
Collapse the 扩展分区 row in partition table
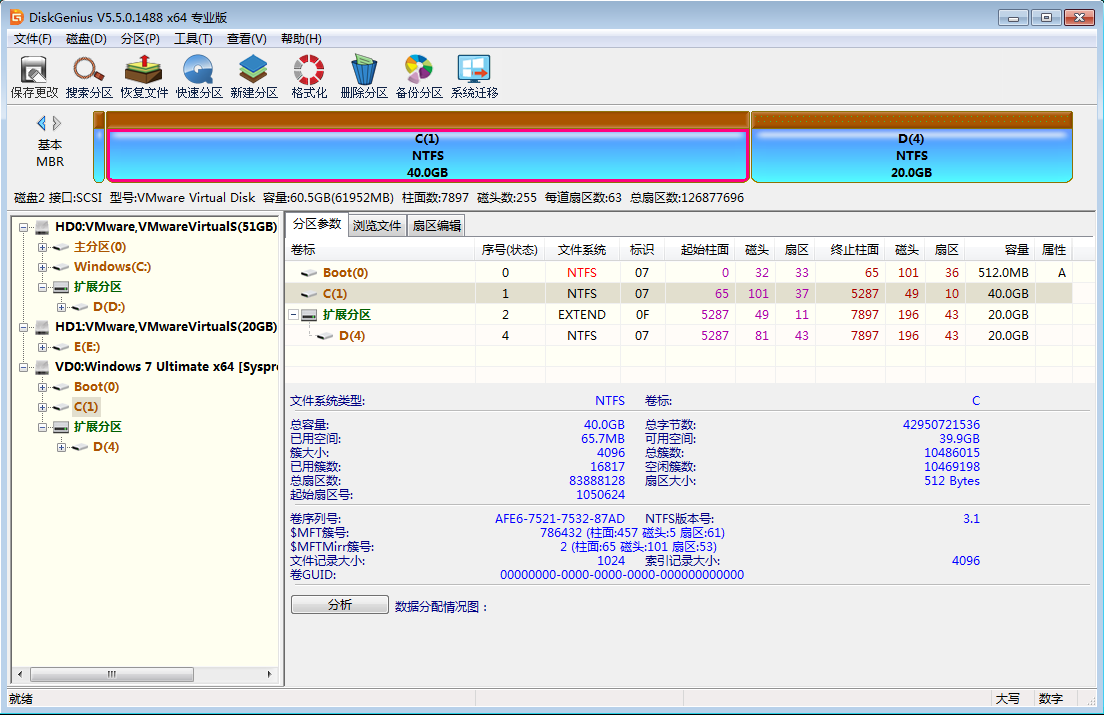pos(295,315)
